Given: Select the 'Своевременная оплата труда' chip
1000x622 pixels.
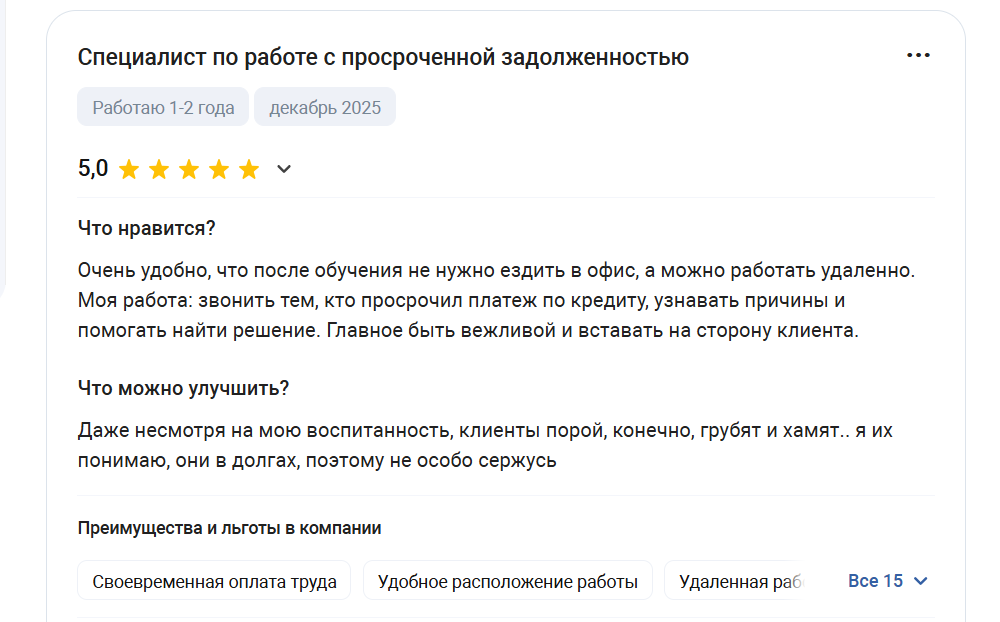Looking at the screenshot, I should point(214,581).
